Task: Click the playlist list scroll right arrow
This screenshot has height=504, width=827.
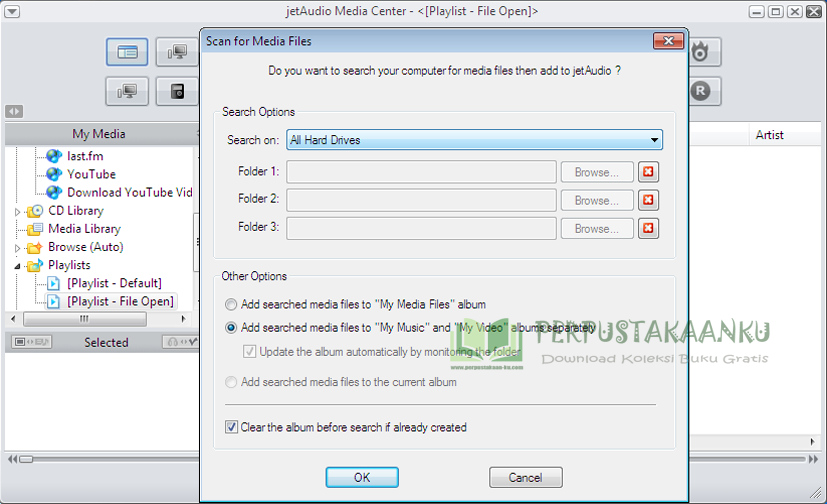Action: (813, 442)
